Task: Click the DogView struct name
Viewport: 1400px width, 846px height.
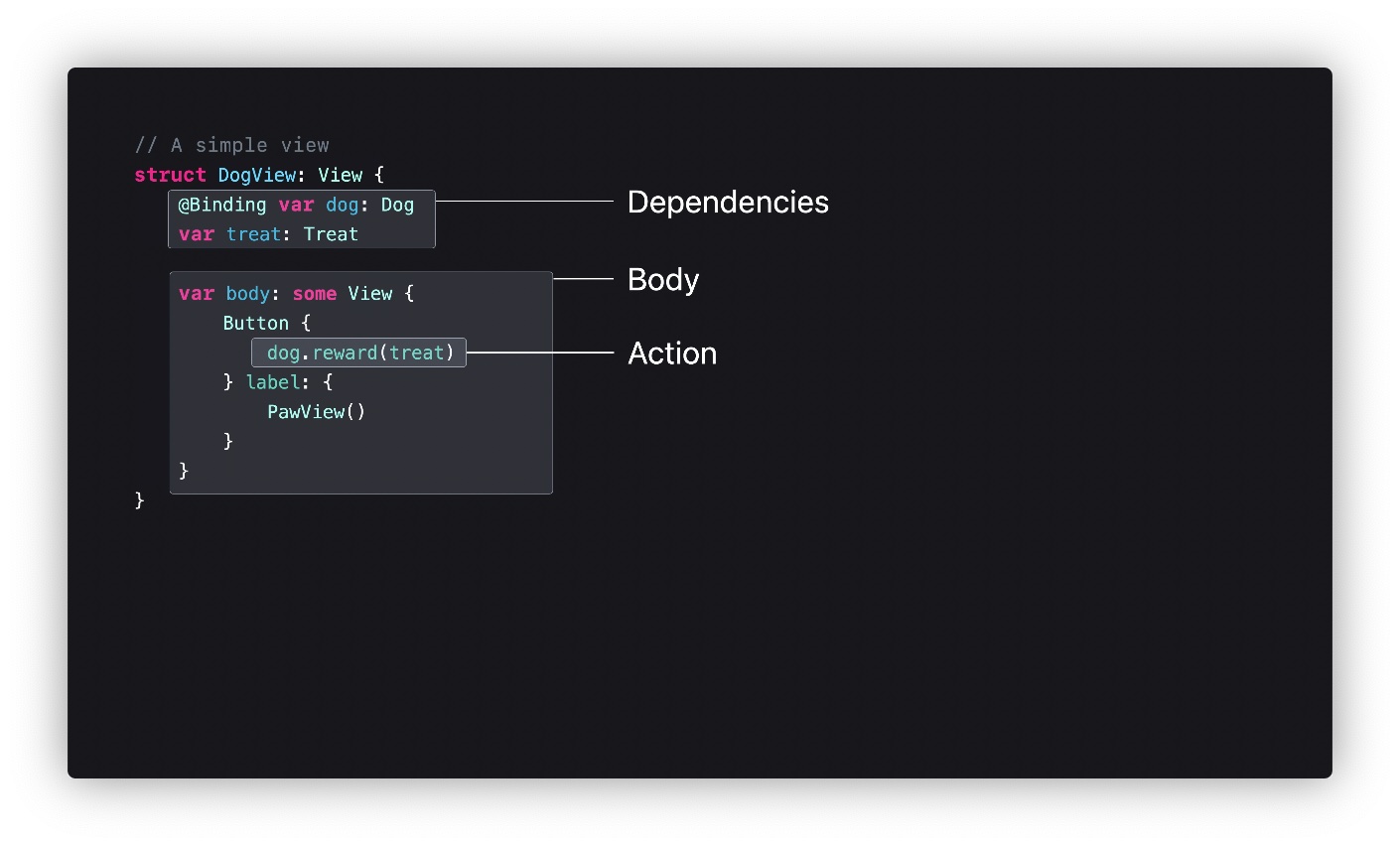Action: click(x=256, y=176)
